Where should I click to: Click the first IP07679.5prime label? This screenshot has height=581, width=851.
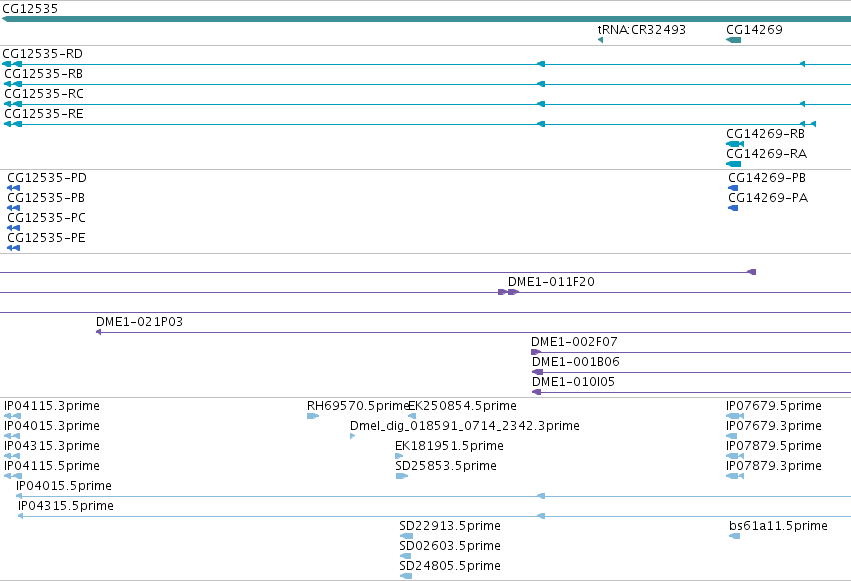click(x=774, y=406)
